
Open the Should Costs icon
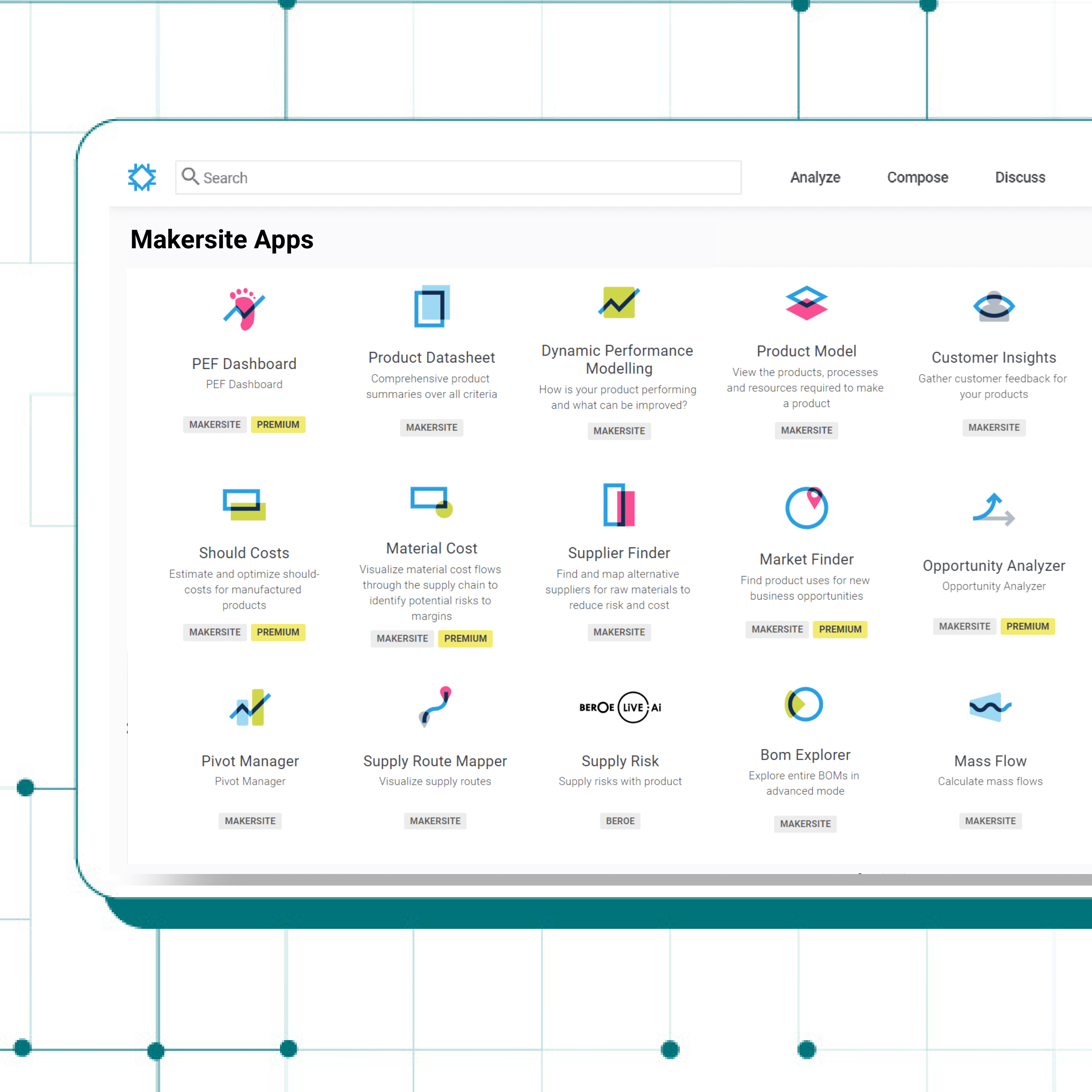pos(244,504)
